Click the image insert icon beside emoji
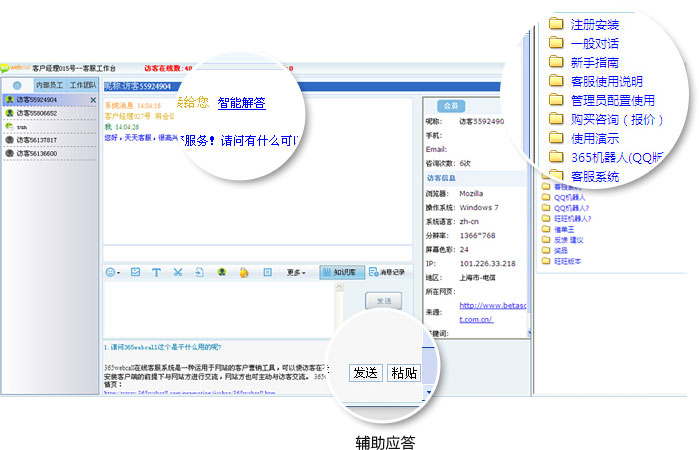Viewport: 699px width, 450px height. pos(135,271)
